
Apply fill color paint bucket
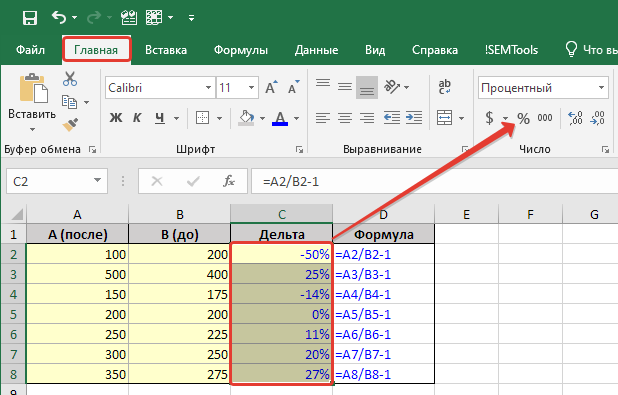click(x=246, y=117)
